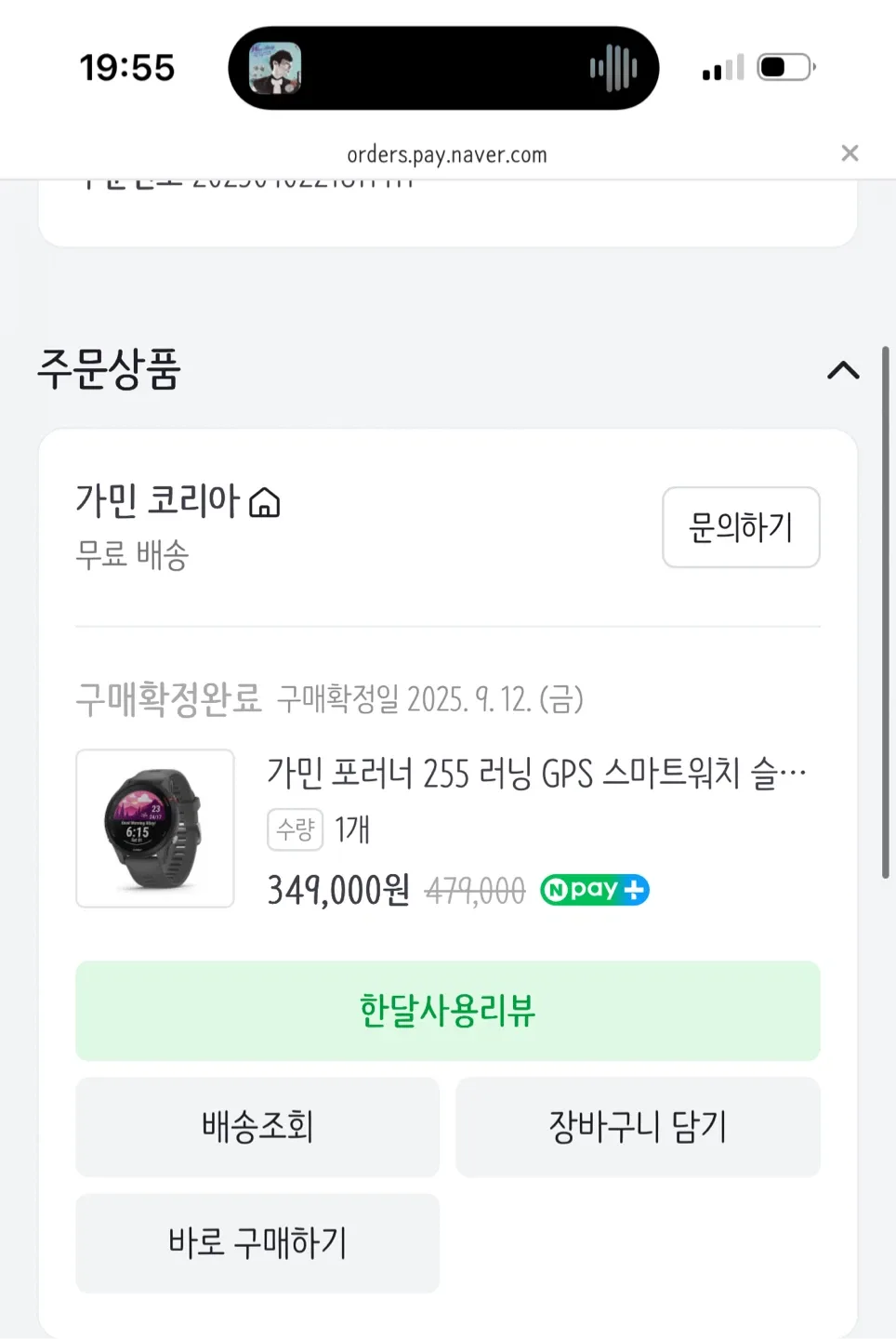Tap the profile avatar in Dynamic Island

pyautogui.click(x=275, y=68)
